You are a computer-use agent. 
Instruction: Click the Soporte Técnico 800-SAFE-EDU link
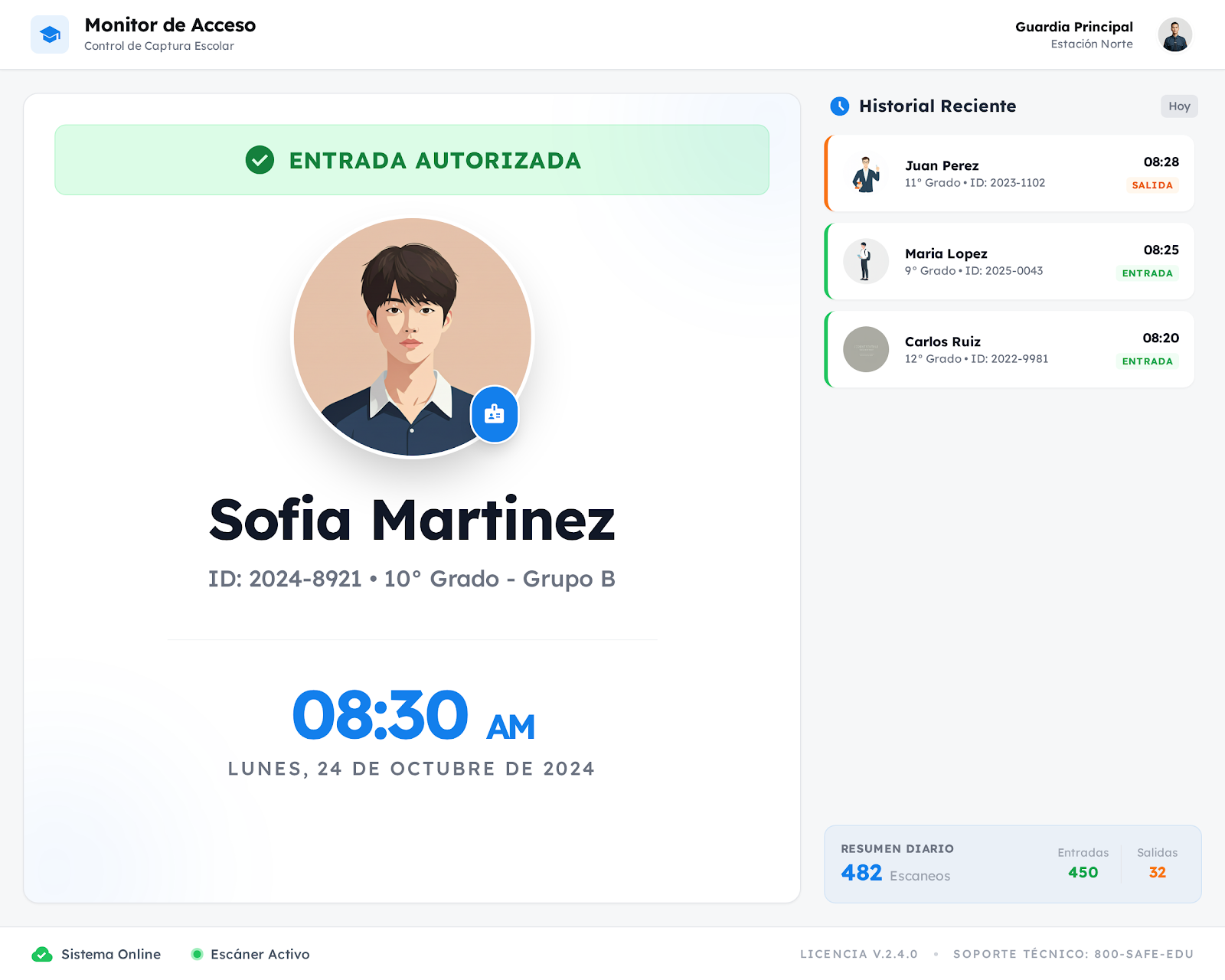(1073, 954)
